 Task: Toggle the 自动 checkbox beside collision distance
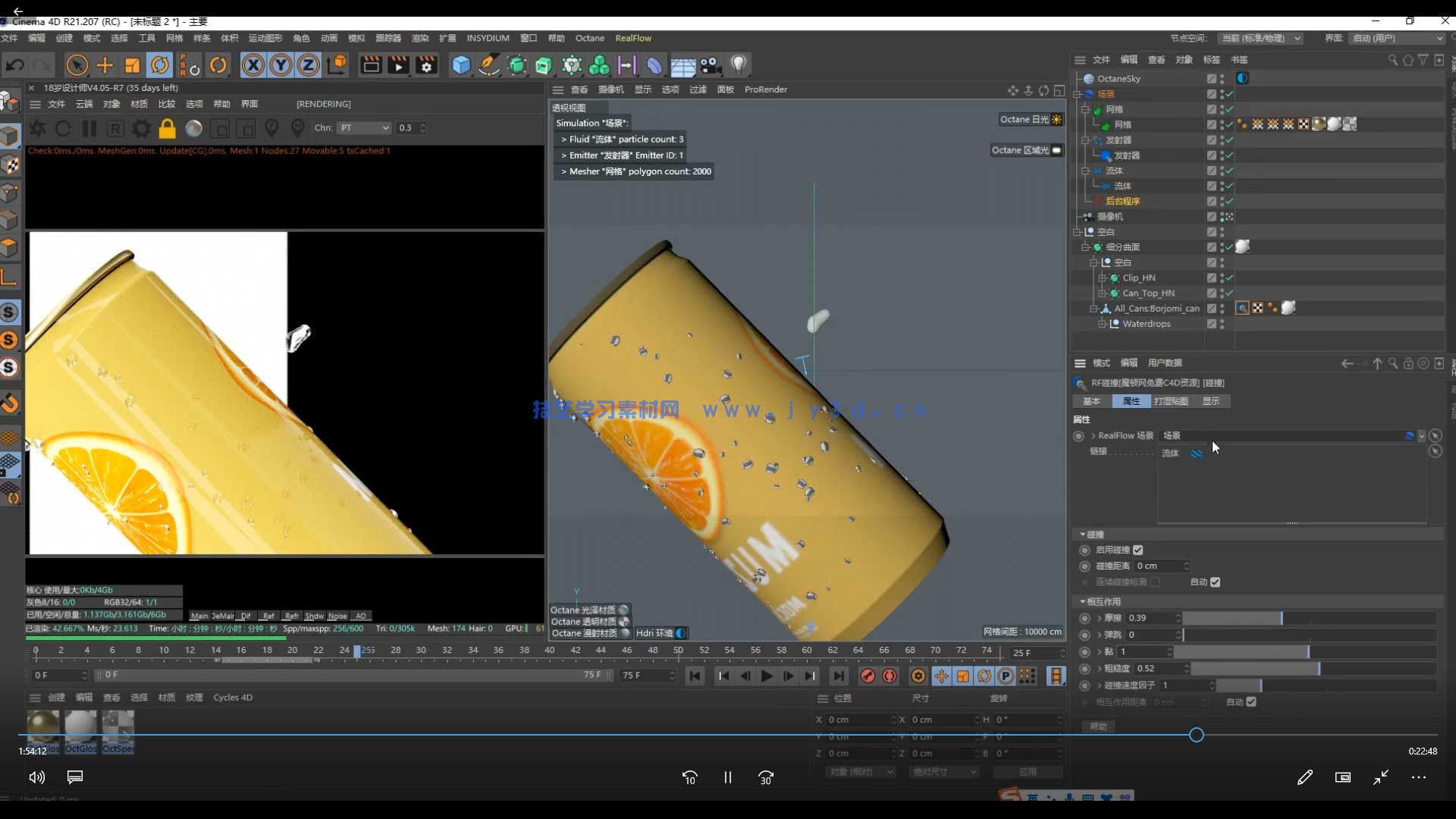click(x=1215, y=582)
